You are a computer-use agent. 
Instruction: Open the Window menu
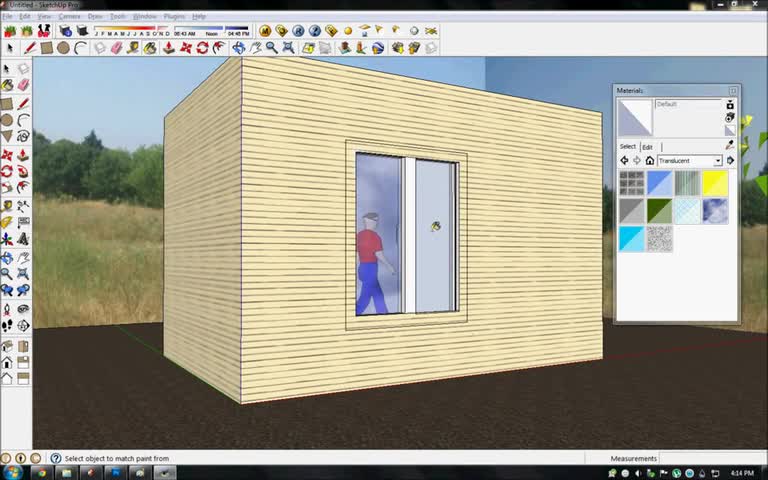tap(145, 17)
